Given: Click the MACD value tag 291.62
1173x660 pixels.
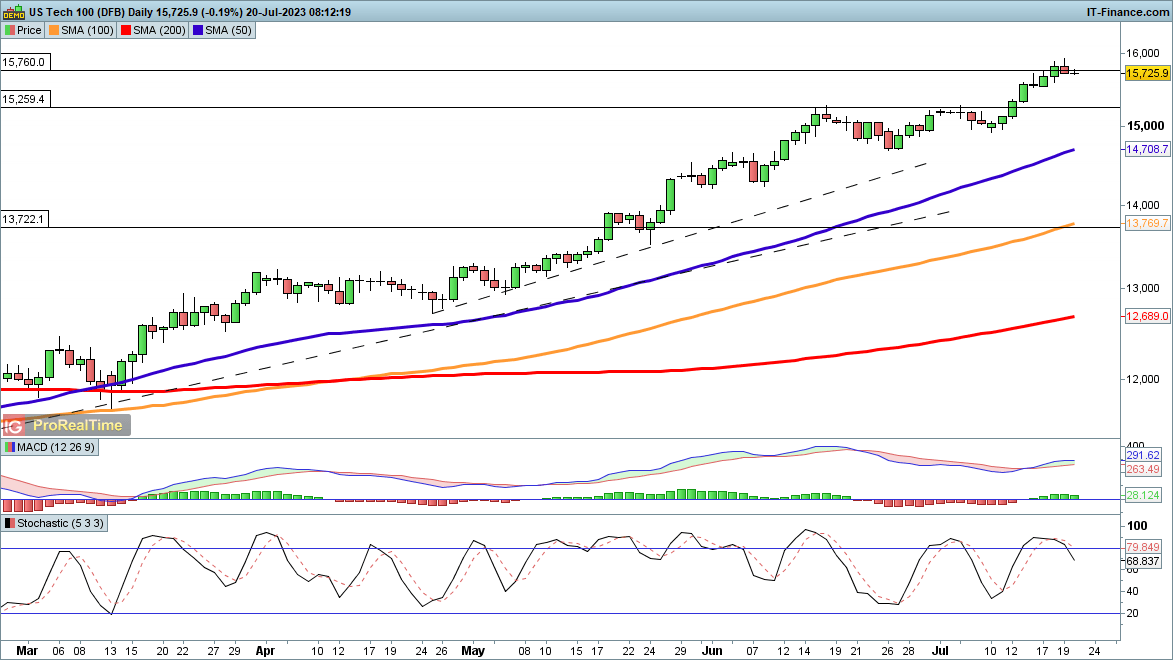Looking at the screenshot, I should [x=1143, y=455].
